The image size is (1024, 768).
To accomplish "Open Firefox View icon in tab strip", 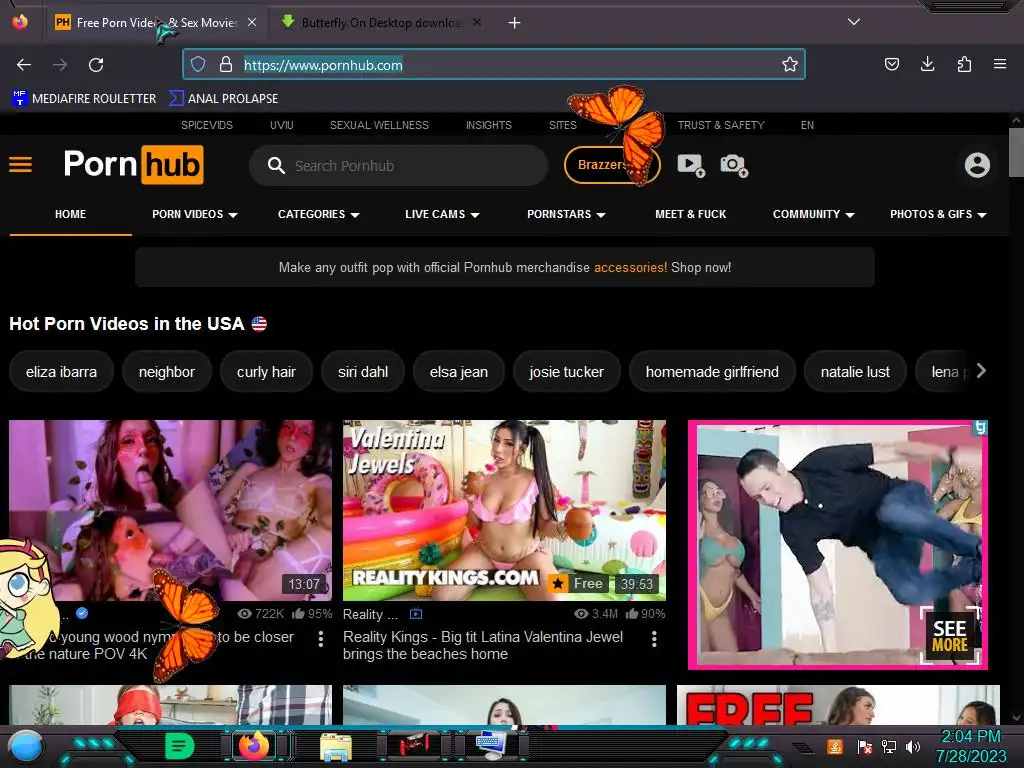I will click(20, 22).
